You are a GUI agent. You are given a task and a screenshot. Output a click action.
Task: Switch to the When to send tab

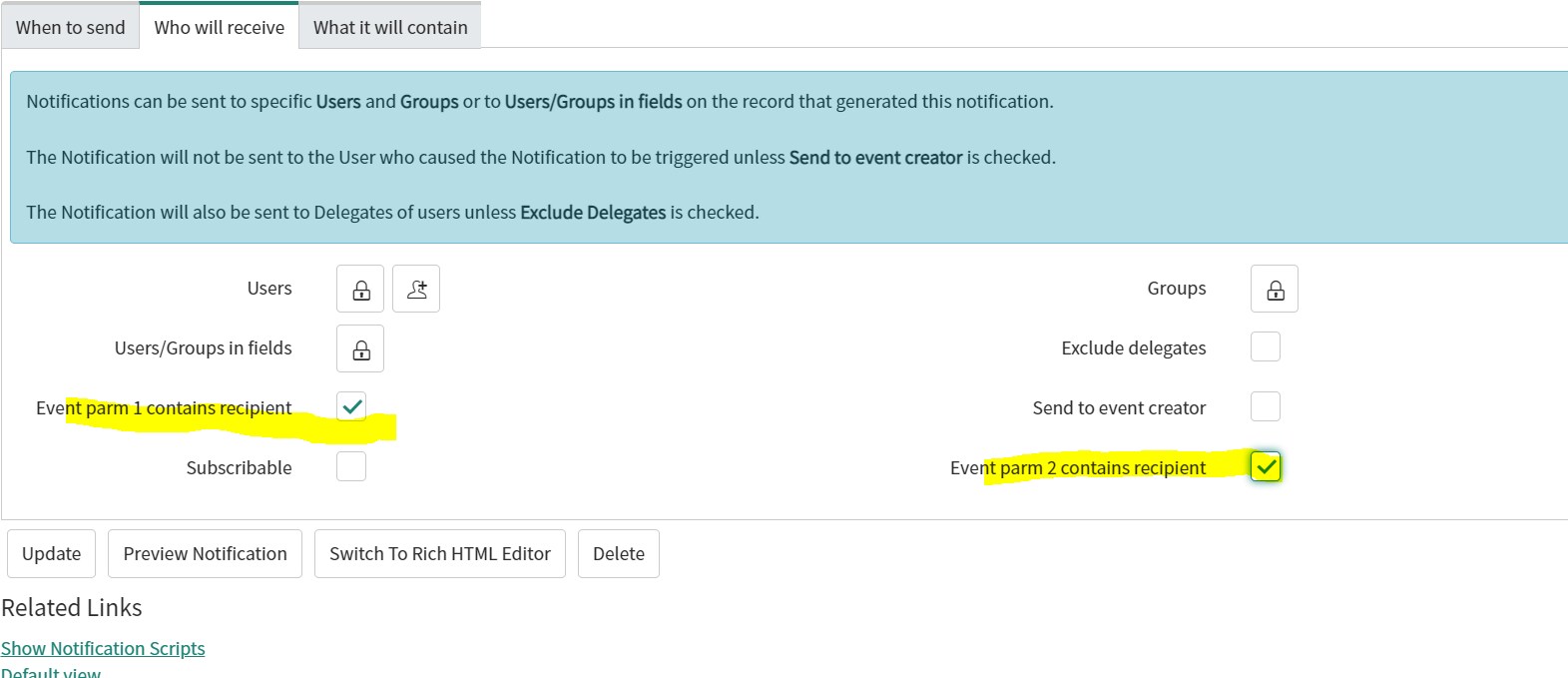tap(70, 28)
